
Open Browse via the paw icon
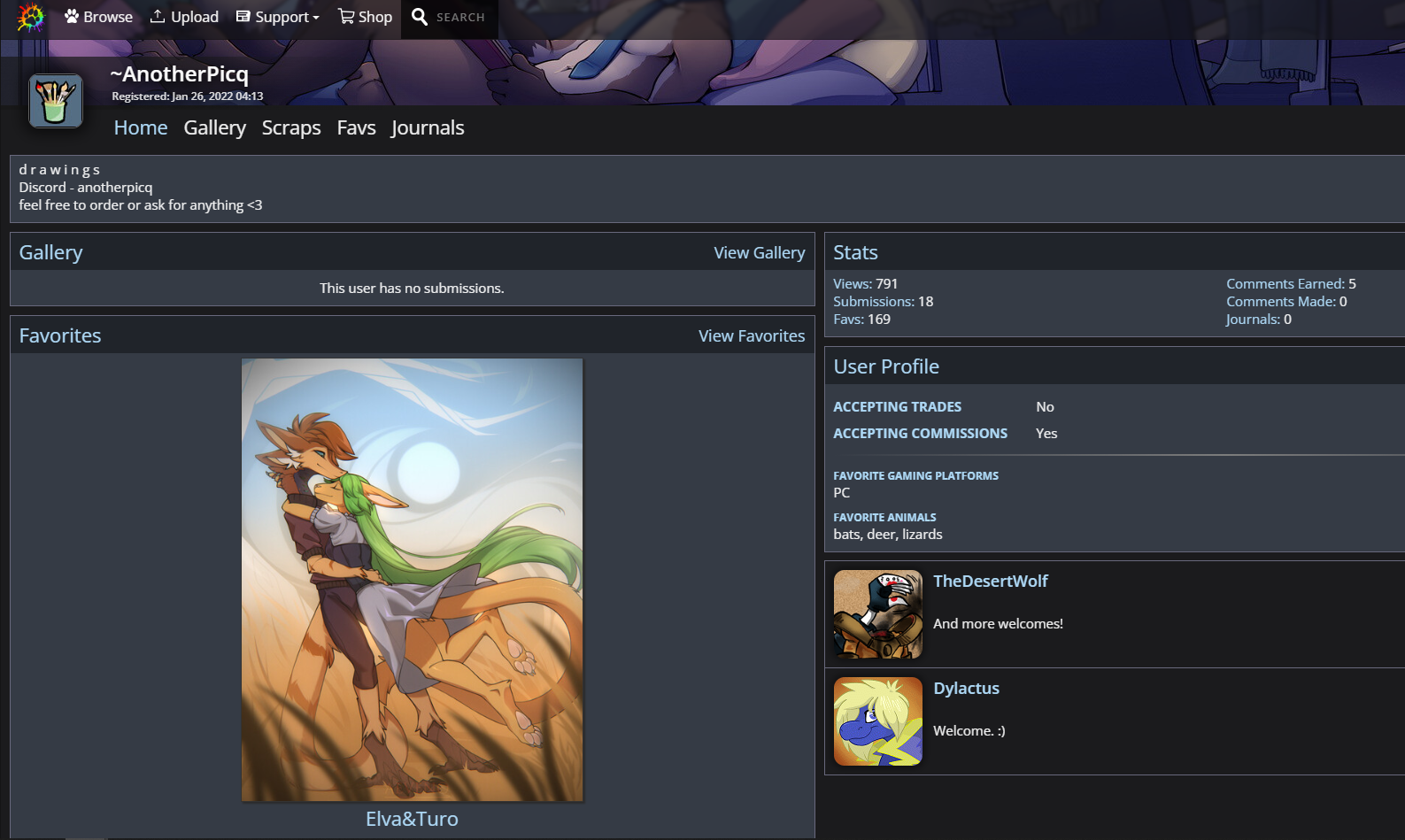72,16
